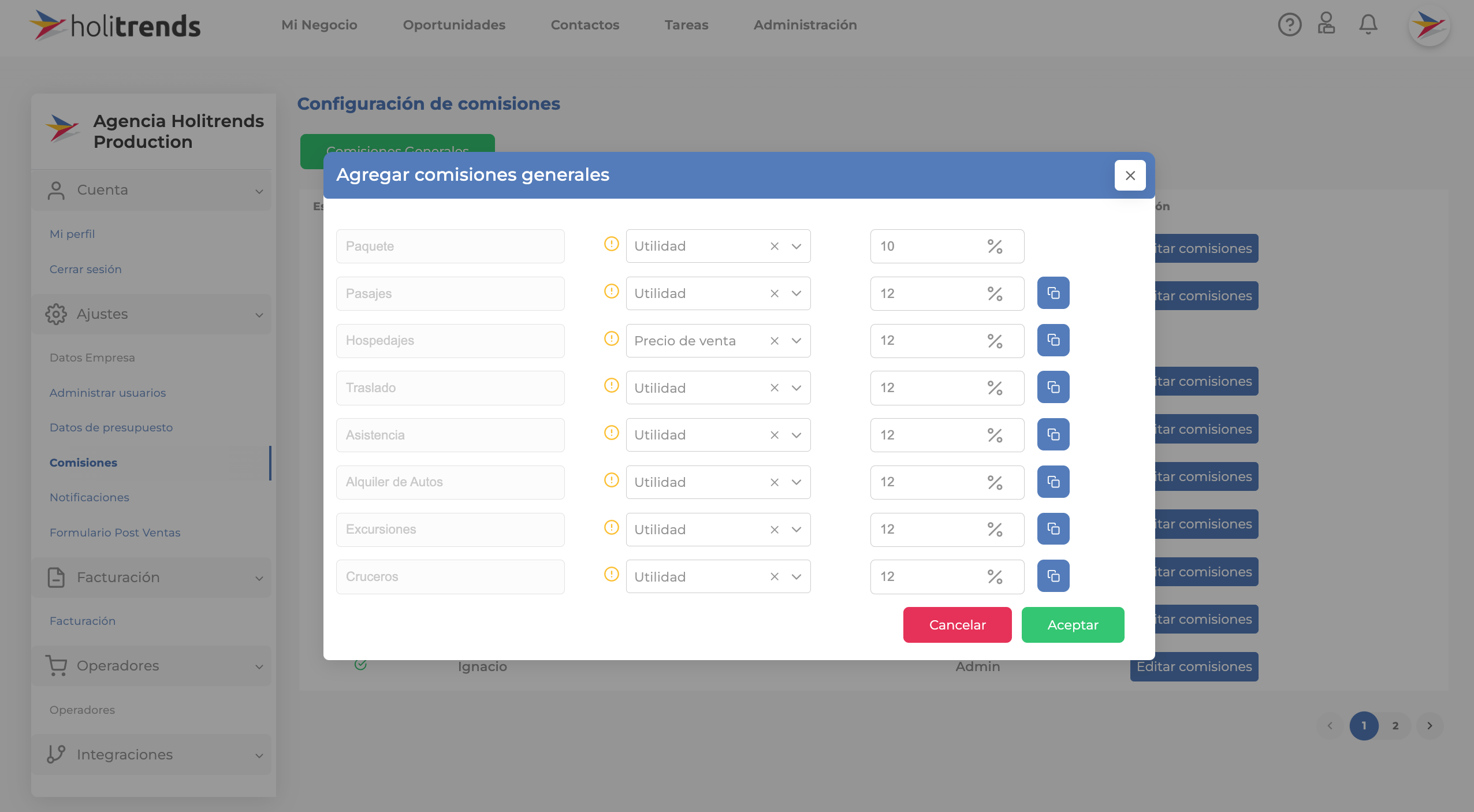Open Formulario Post Ventas link

(x=115, y=532)
